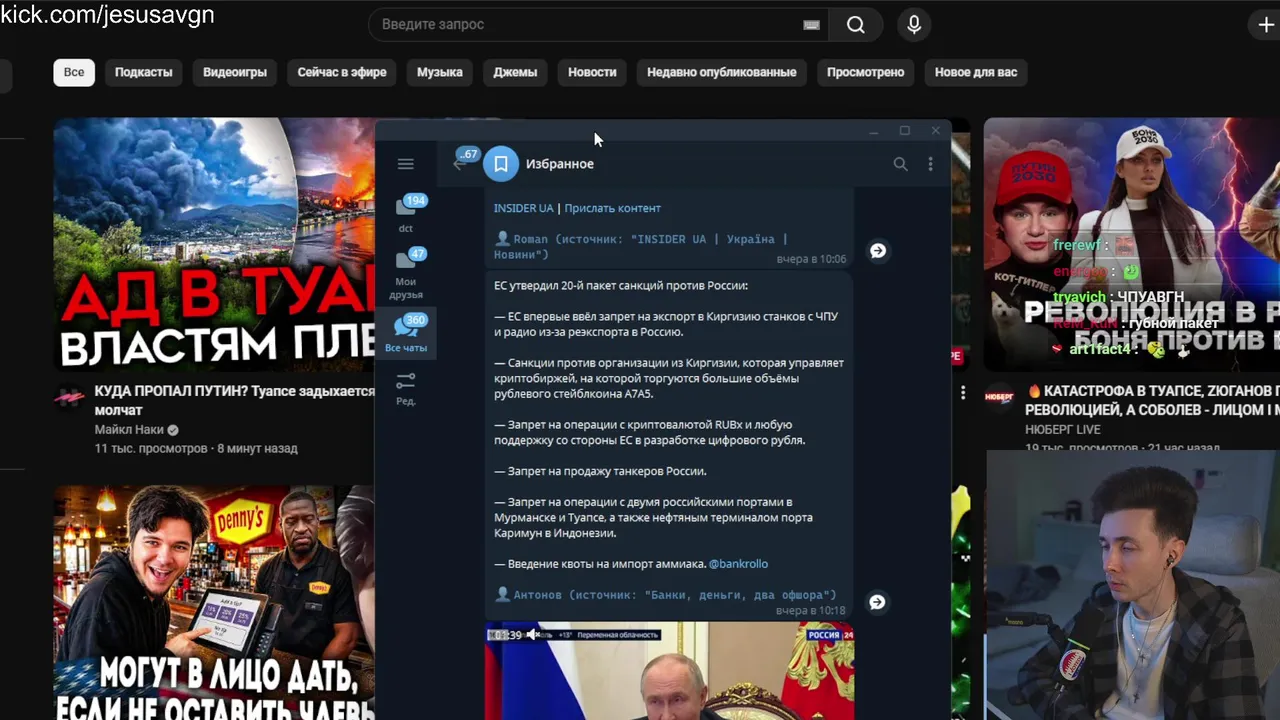Select the Недавно опубликованные chip
Screen dimensions: 1280x720
click(722, 72)
